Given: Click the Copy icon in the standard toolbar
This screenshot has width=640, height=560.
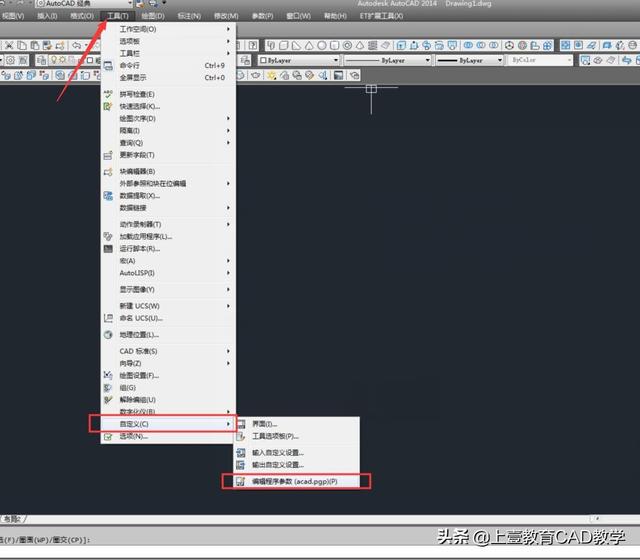Looking at the screenshot, I should pos(22,45).
